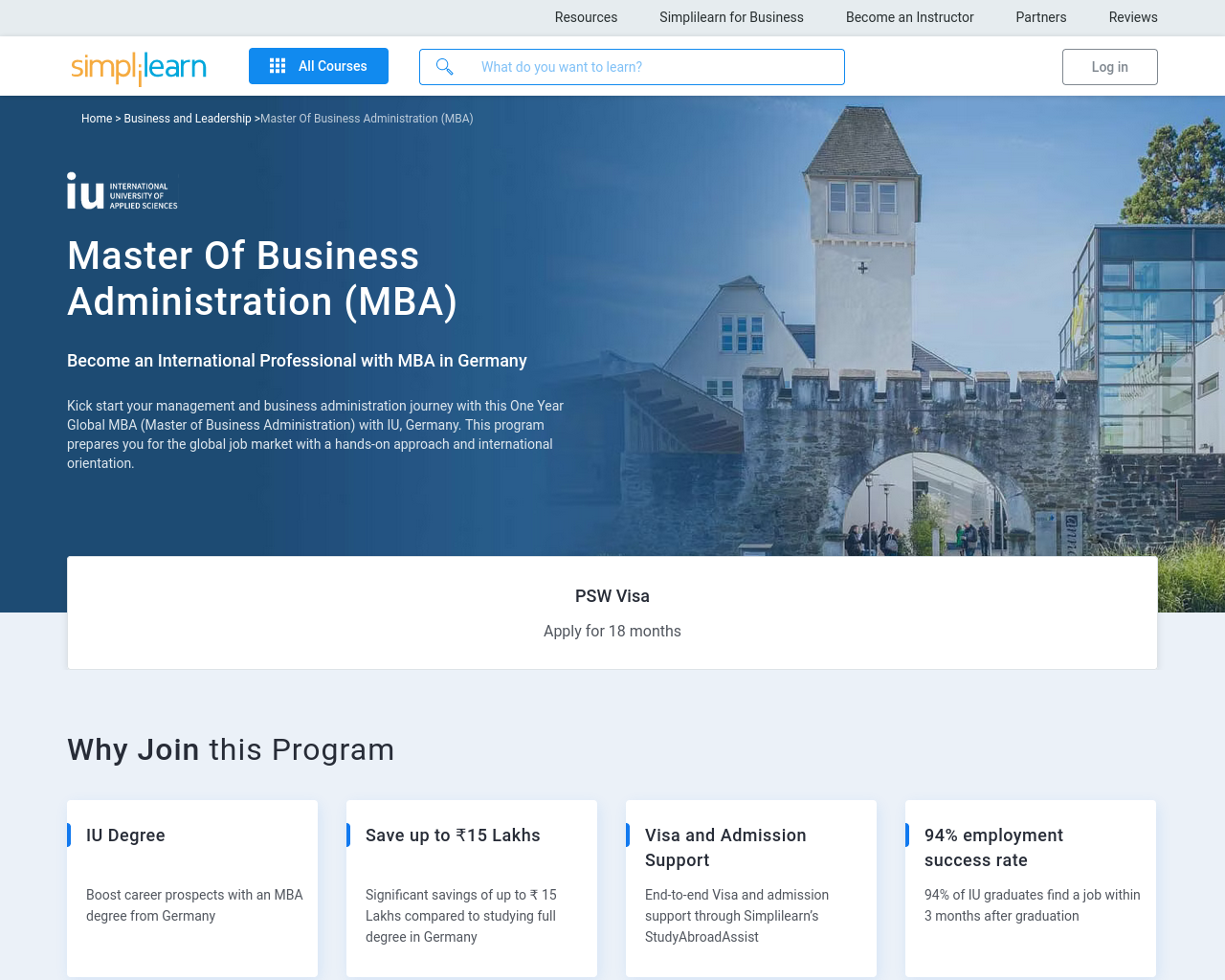1225x980 pixels.
Task: Open the Resources menu item
Action: point(586,17)
